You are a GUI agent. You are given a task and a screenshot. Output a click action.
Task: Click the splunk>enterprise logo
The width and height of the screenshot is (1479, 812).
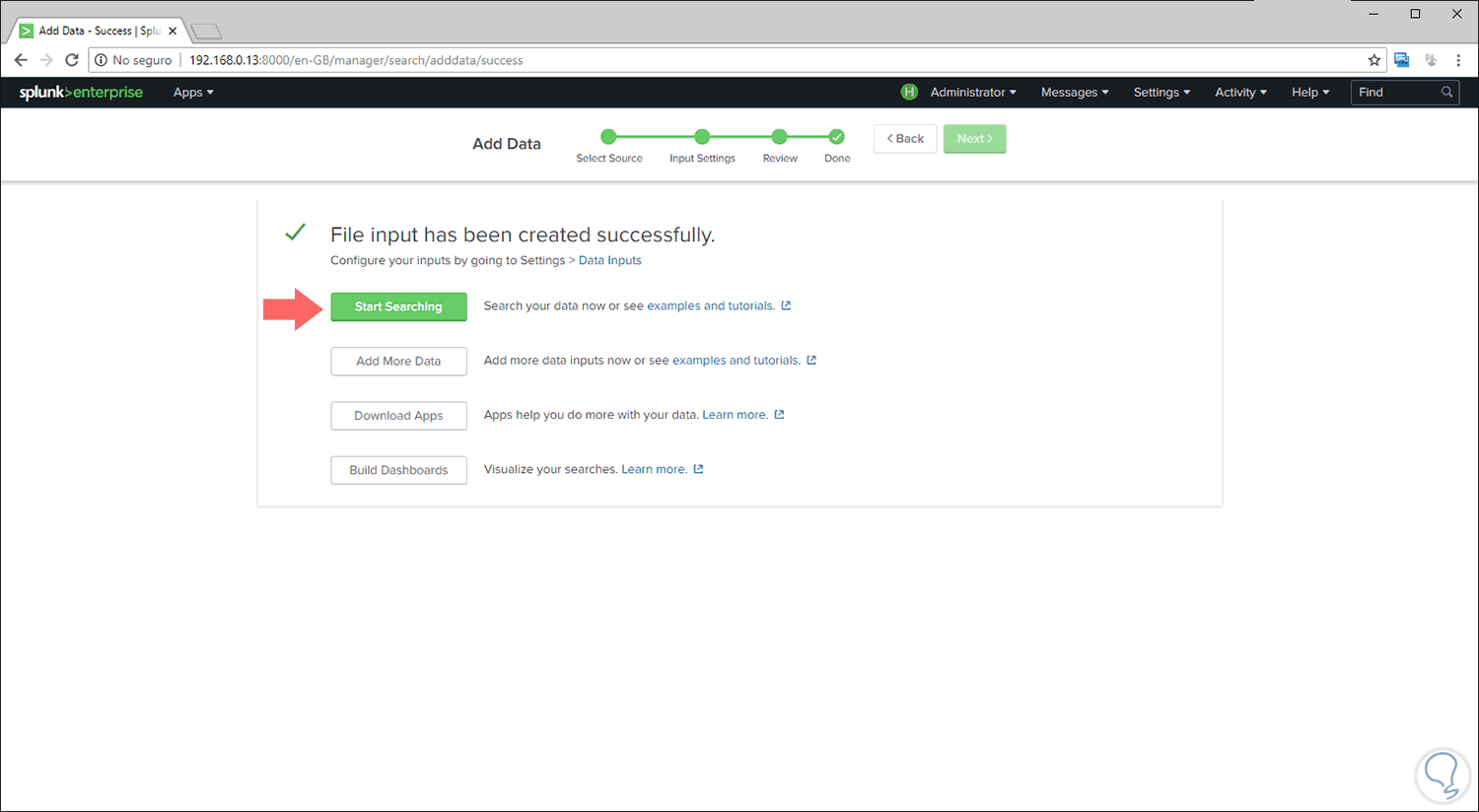(80, 92)
